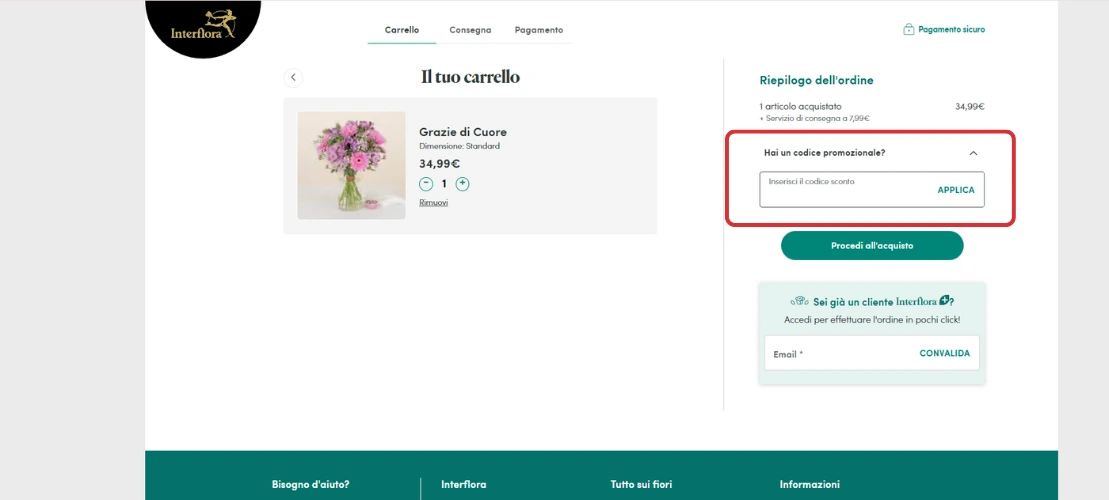The image size is (1109, 500).
Task: Click the Il tuo carrello heading
Action: click(x=470, y=77)
